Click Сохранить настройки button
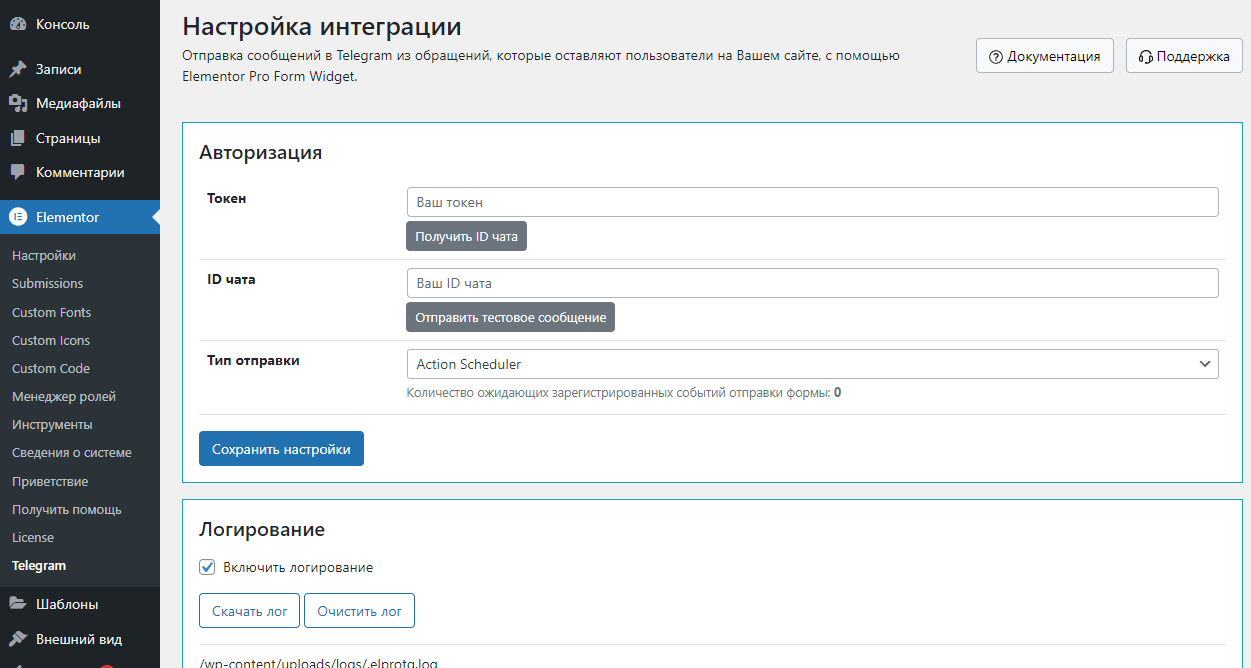This screenshot has width=1251, height=668. click(x=281, y=449)
